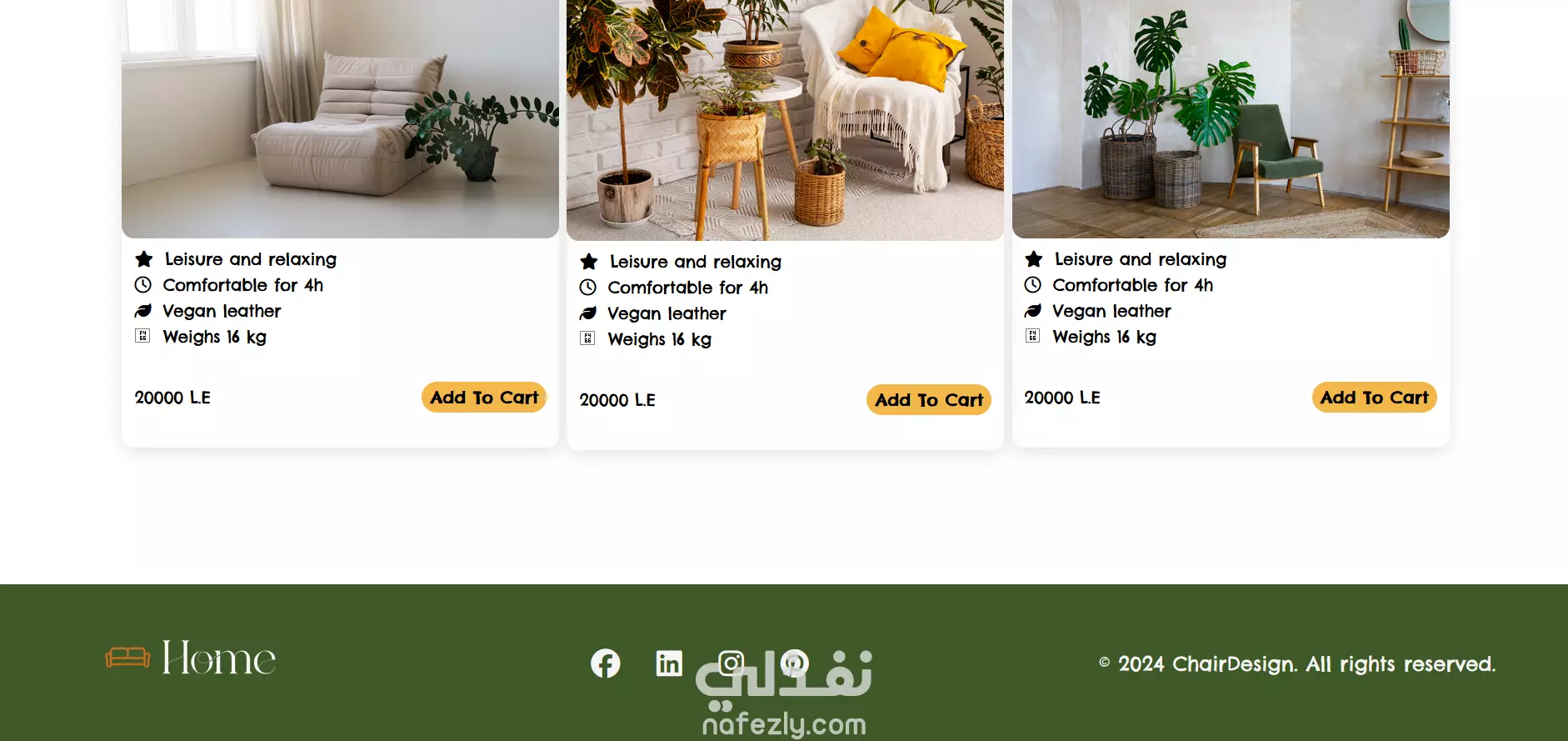
Task: Add the beige lounge chair to cart
Action: click(x=484, y=398)
